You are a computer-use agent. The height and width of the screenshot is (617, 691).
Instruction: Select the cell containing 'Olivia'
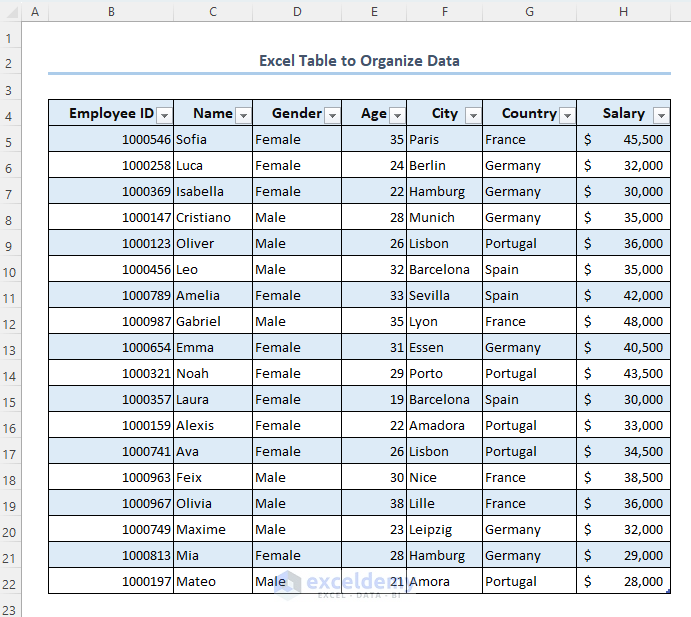(x=213, y=503)
